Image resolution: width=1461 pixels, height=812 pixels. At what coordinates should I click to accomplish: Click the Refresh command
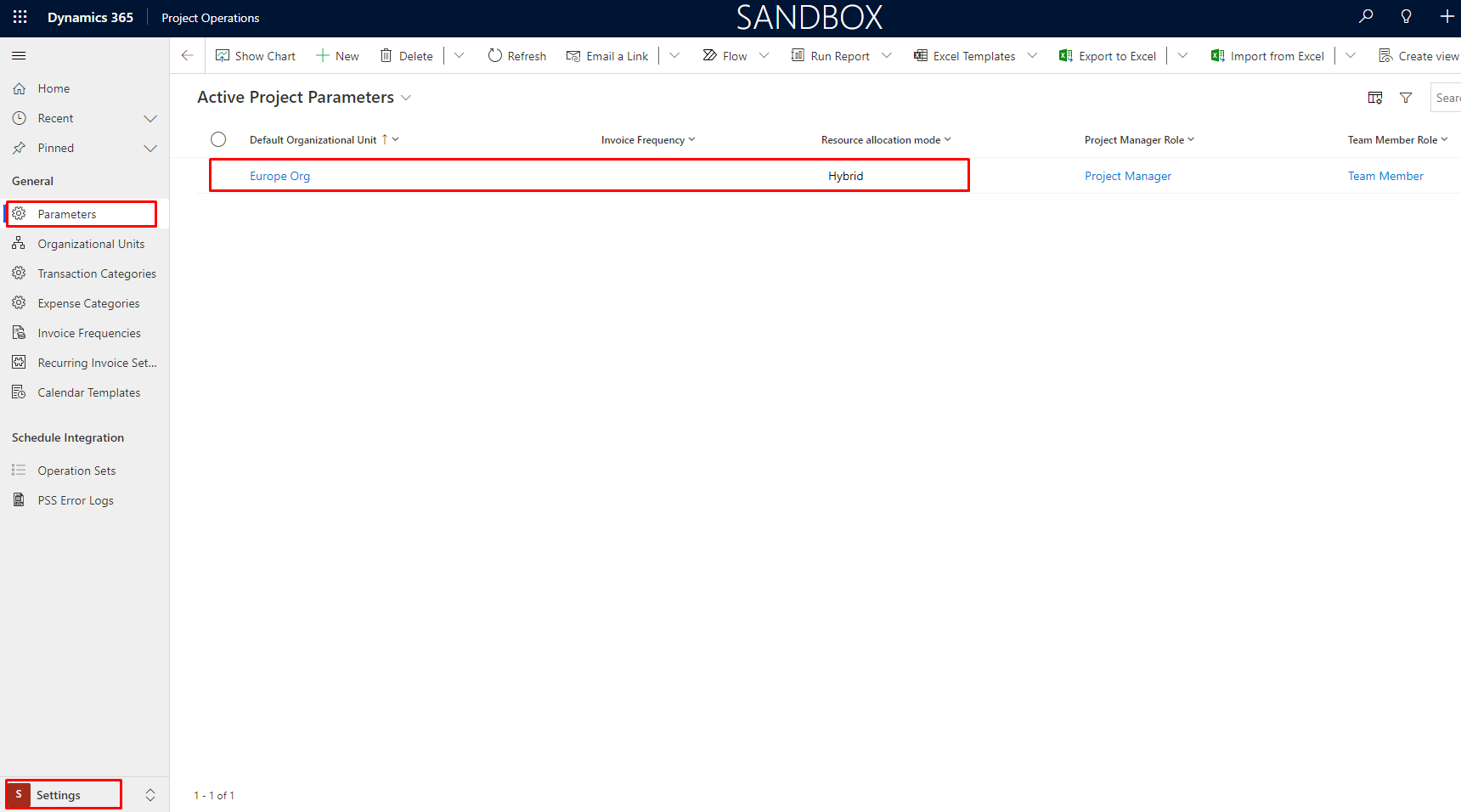516,56
